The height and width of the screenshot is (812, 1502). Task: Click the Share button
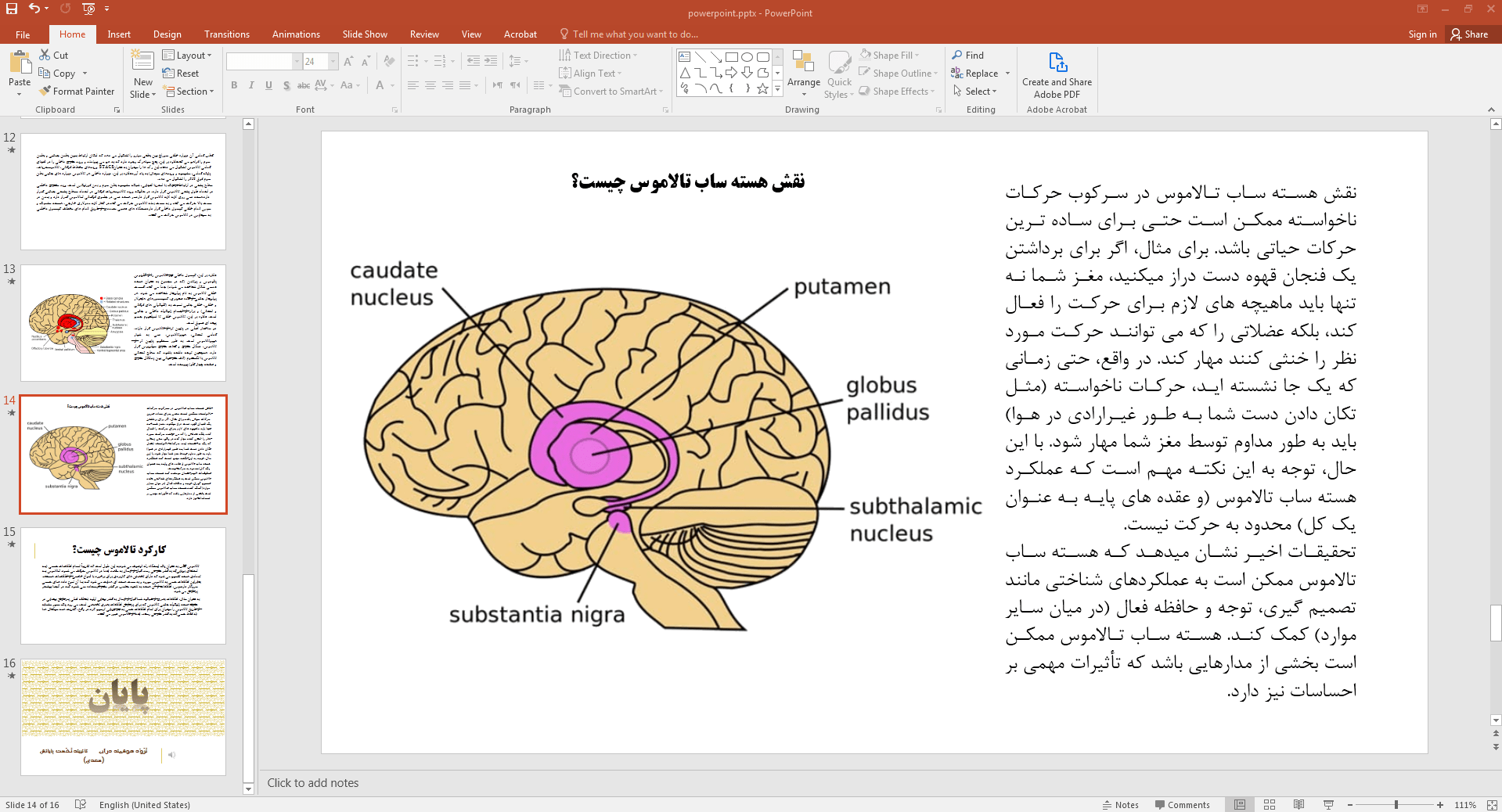tap(1469, 34)
